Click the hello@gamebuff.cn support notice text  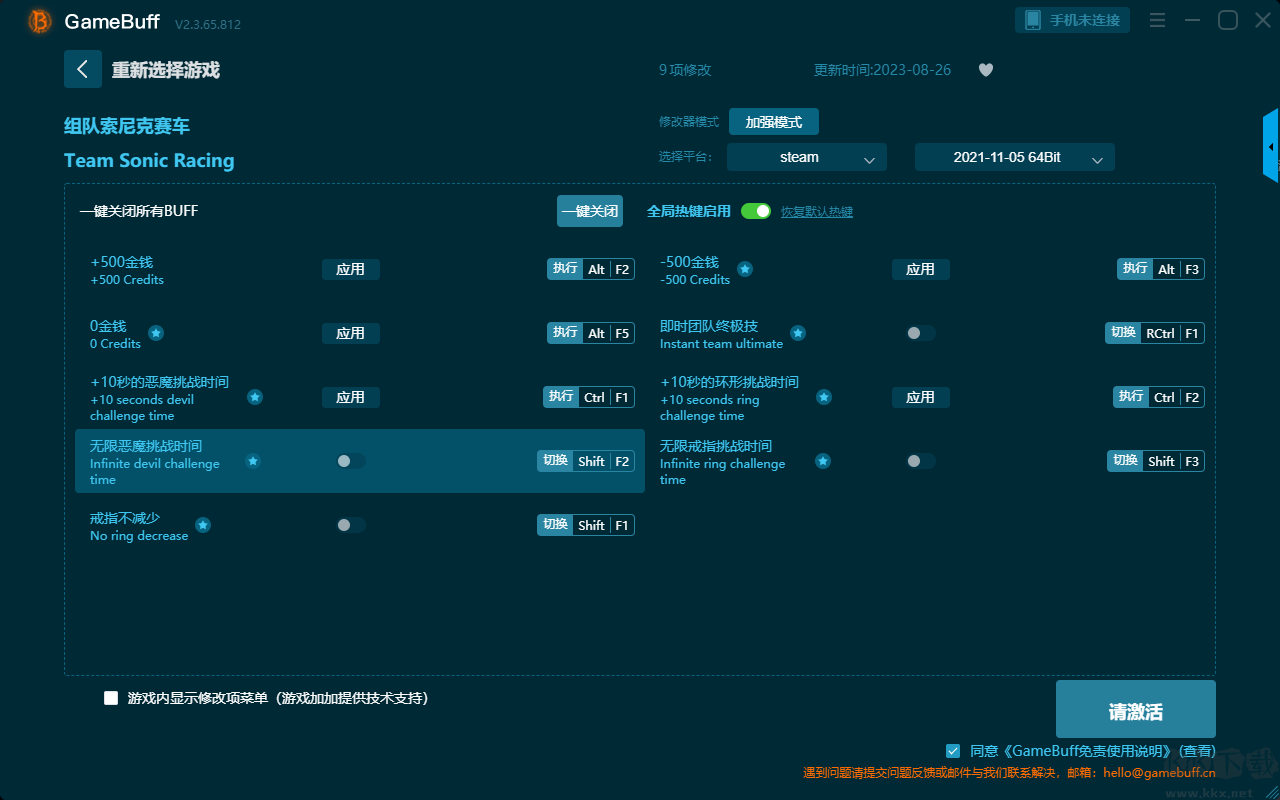(1010, 773)
